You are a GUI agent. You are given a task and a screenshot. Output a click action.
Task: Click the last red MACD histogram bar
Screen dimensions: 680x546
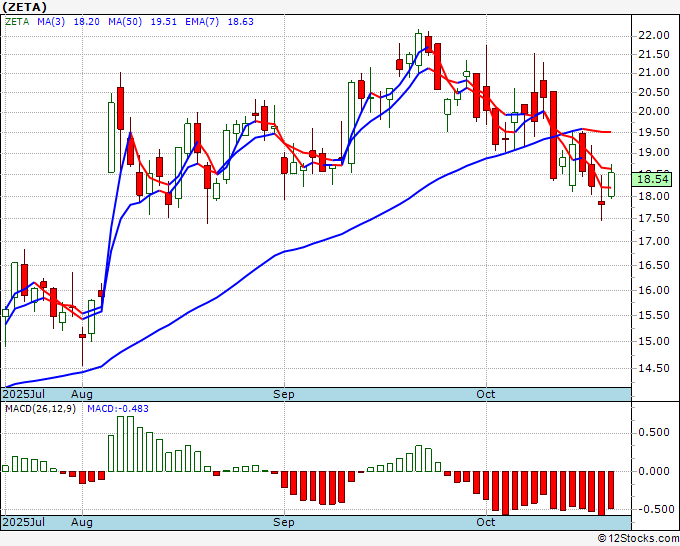click(611, 490)
